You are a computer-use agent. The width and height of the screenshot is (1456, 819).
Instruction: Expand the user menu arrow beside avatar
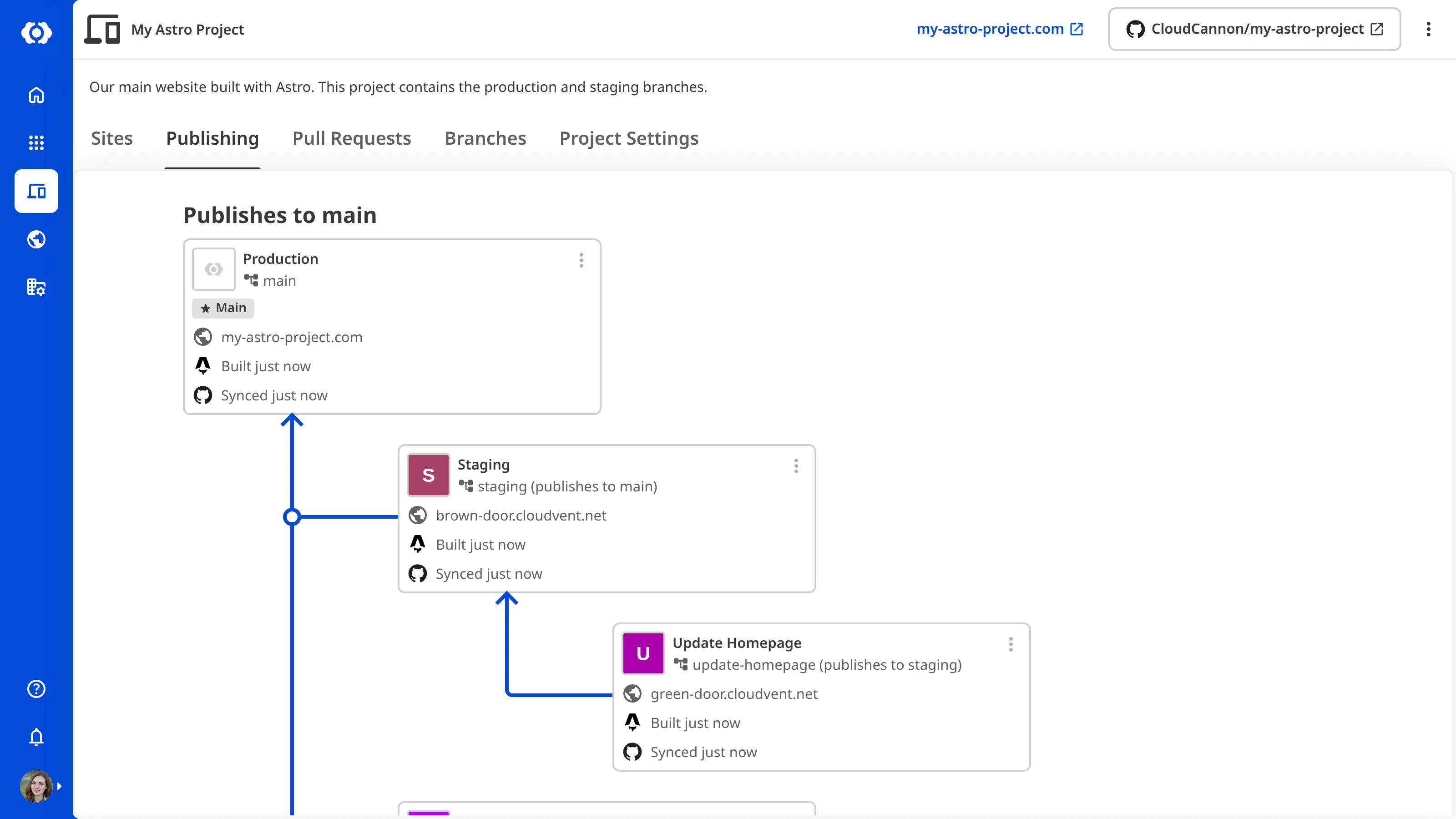pos(59,786)
